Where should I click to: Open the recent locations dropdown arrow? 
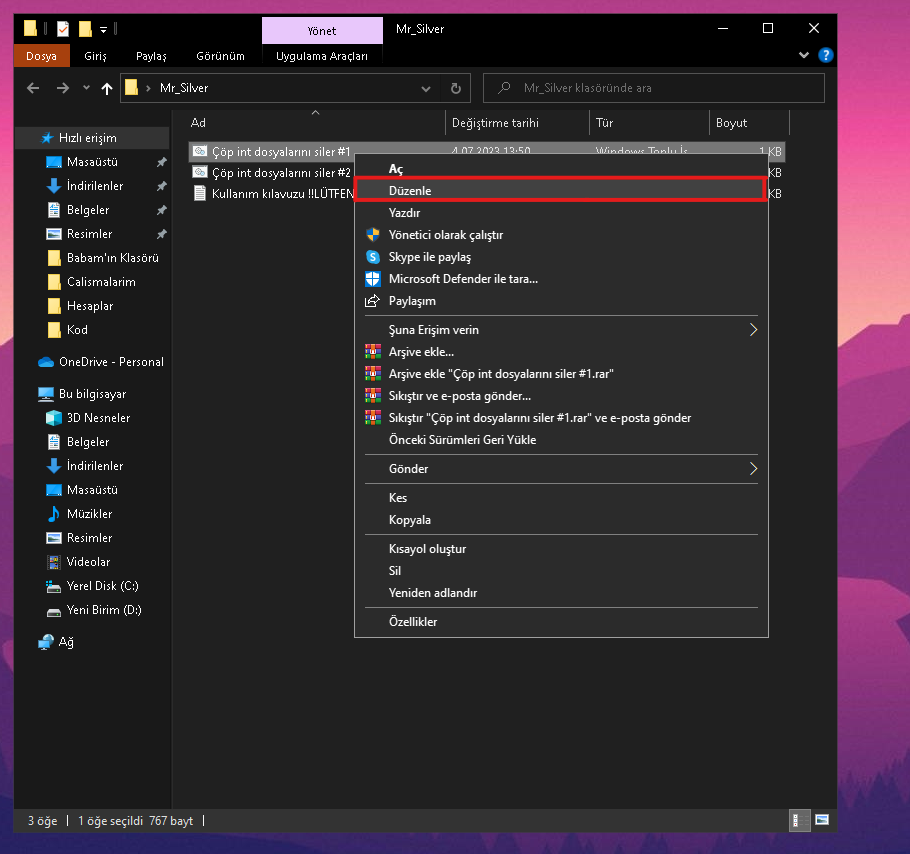[x=86, y=88]
